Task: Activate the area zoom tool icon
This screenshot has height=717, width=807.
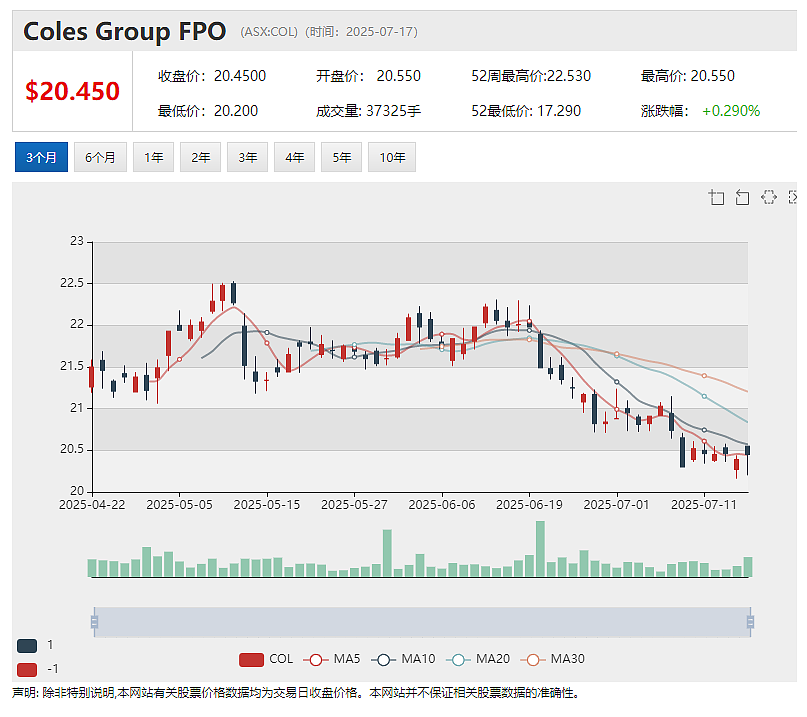Action: [716, 197]
